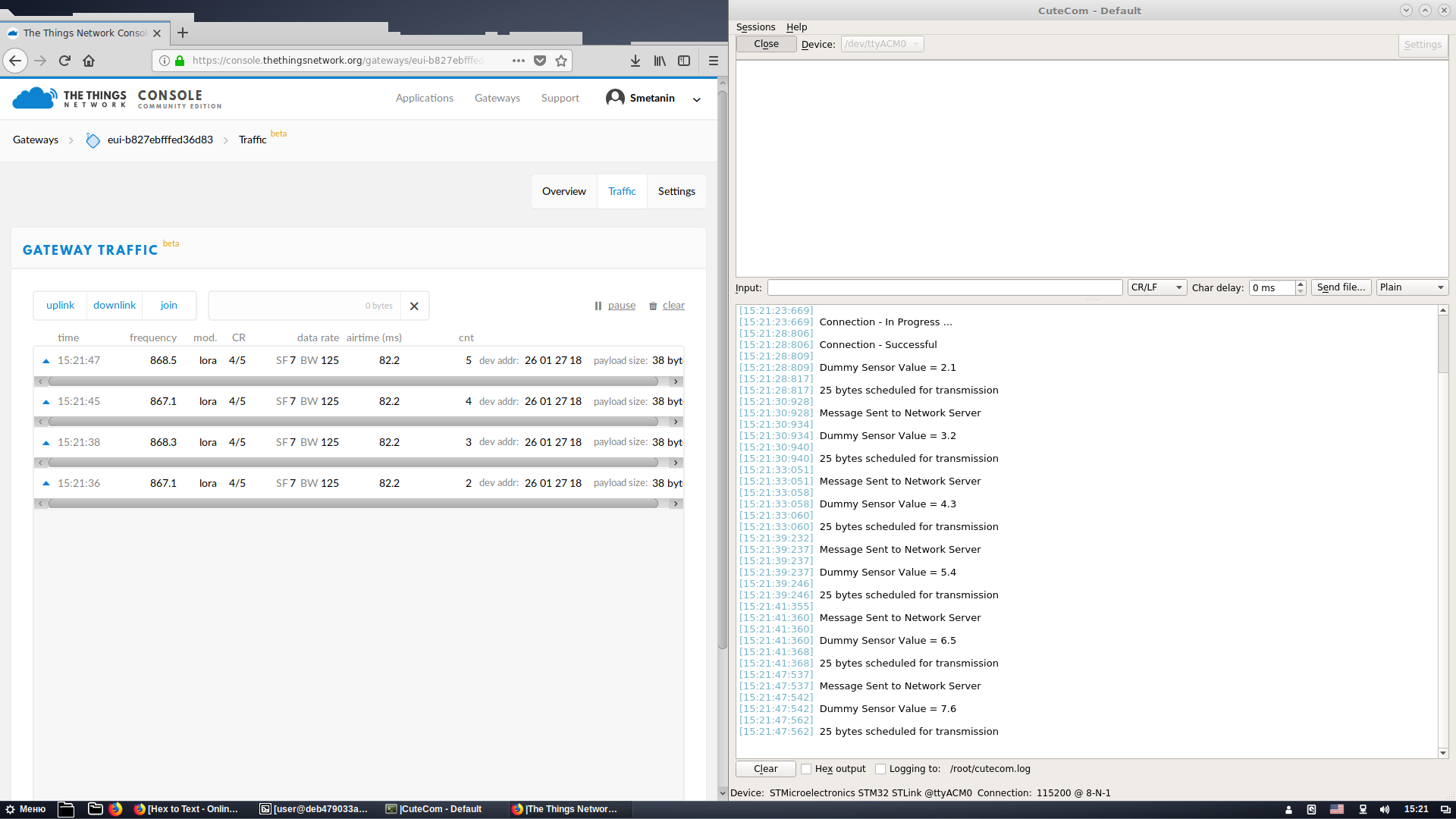
Task: Filter traffic by uplink
Action: (60, 305)
